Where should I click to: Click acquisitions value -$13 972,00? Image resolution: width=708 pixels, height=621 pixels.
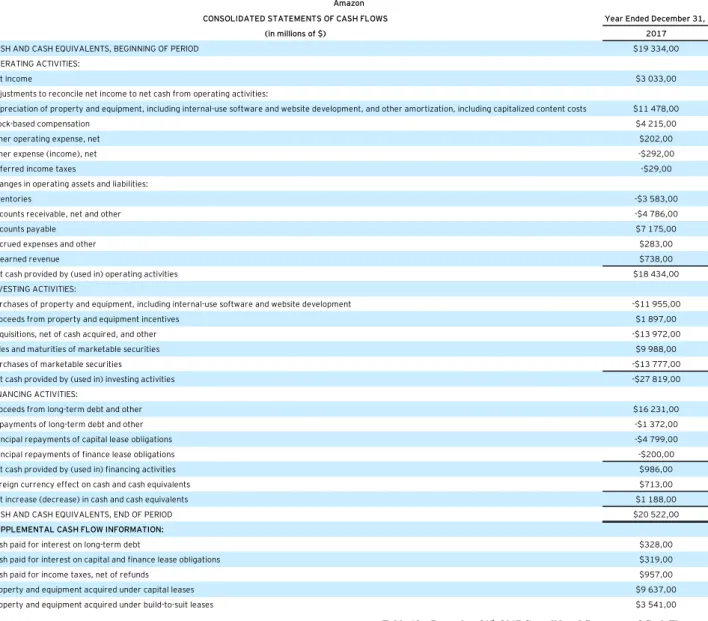click(x=656, y=334)
